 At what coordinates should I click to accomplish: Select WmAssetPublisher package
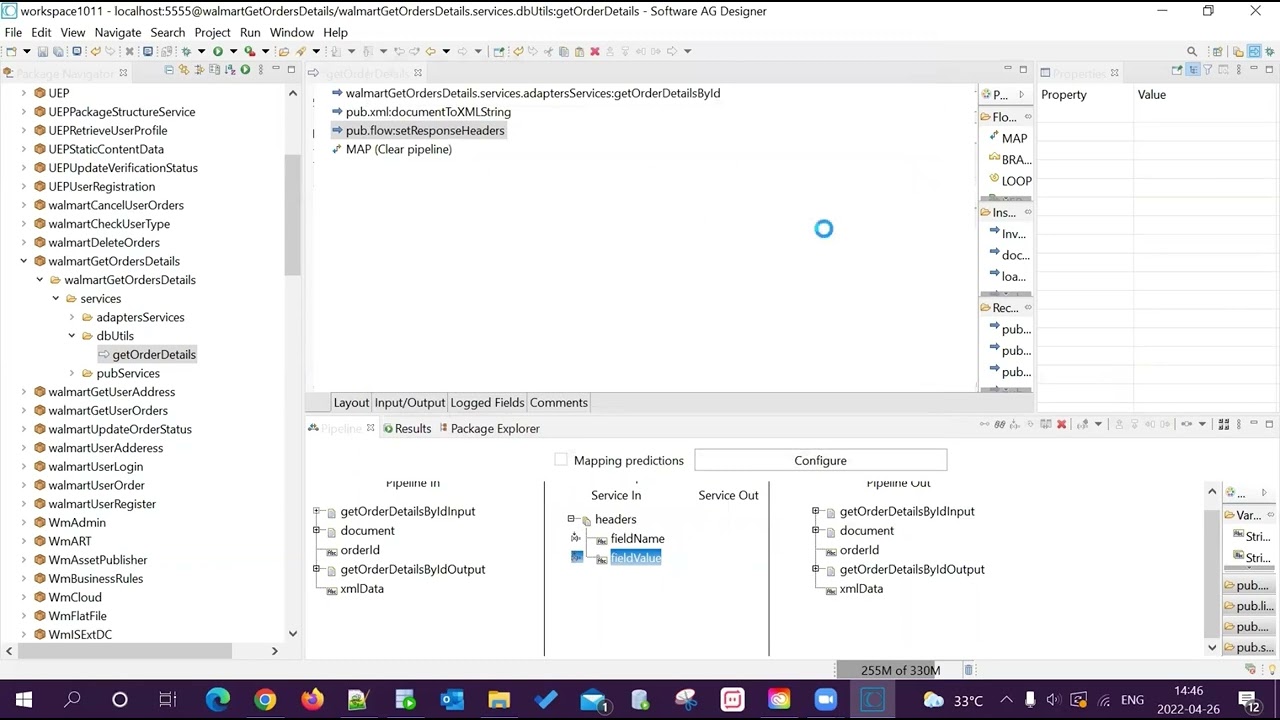(98, 560)
